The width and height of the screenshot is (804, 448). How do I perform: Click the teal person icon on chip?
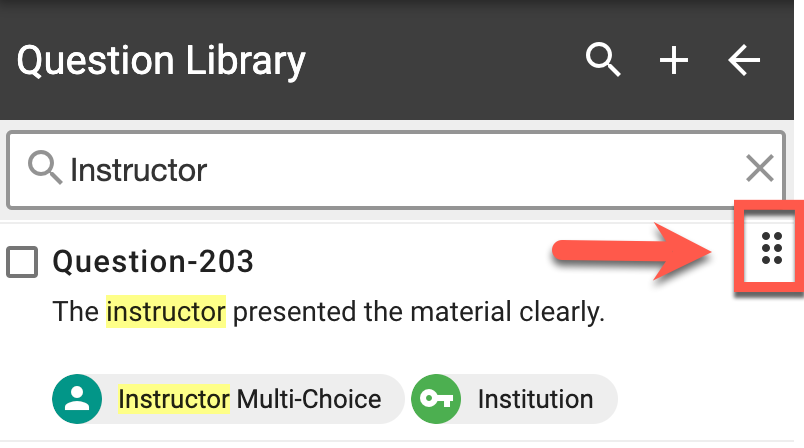[x=77, y=399]
